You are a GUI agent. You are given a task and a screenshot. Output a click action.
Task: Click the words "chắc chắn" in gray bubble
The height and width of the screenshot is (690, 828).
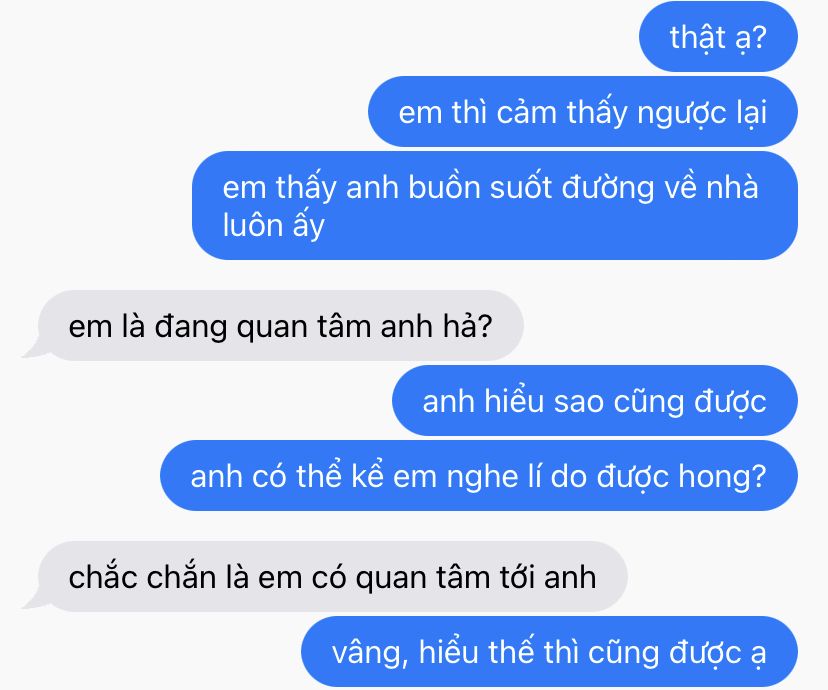click(x=142, y=576)
